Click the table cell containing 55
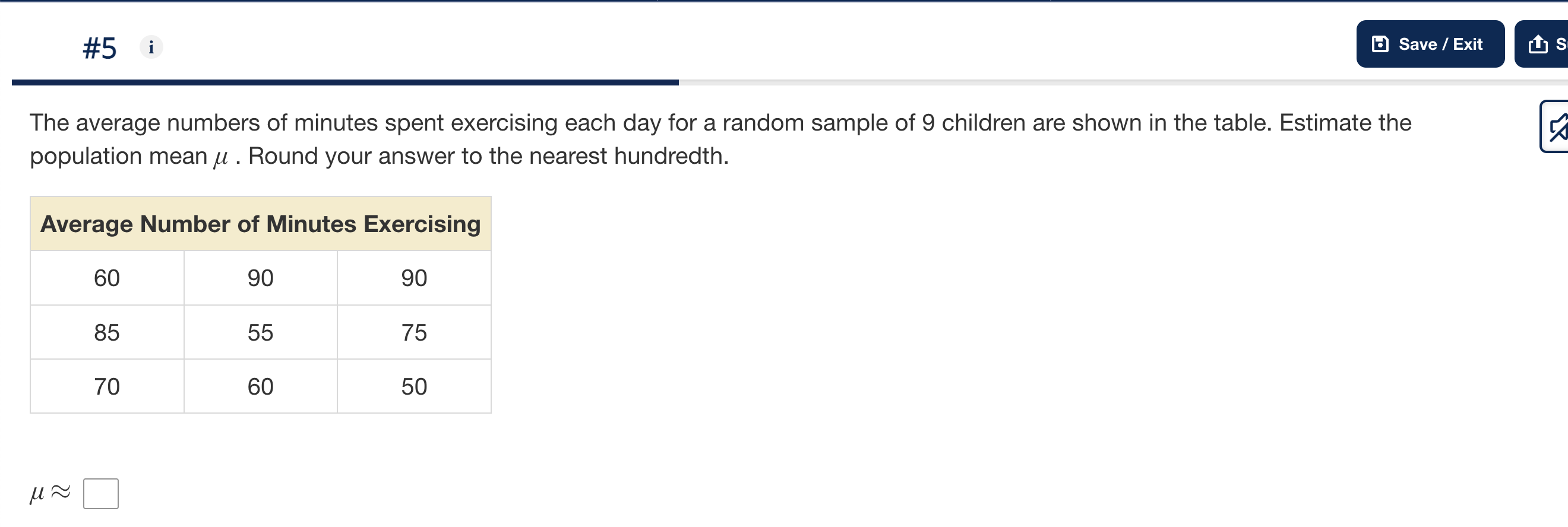Screen dimensions: 1568x527 click(261, 332)
